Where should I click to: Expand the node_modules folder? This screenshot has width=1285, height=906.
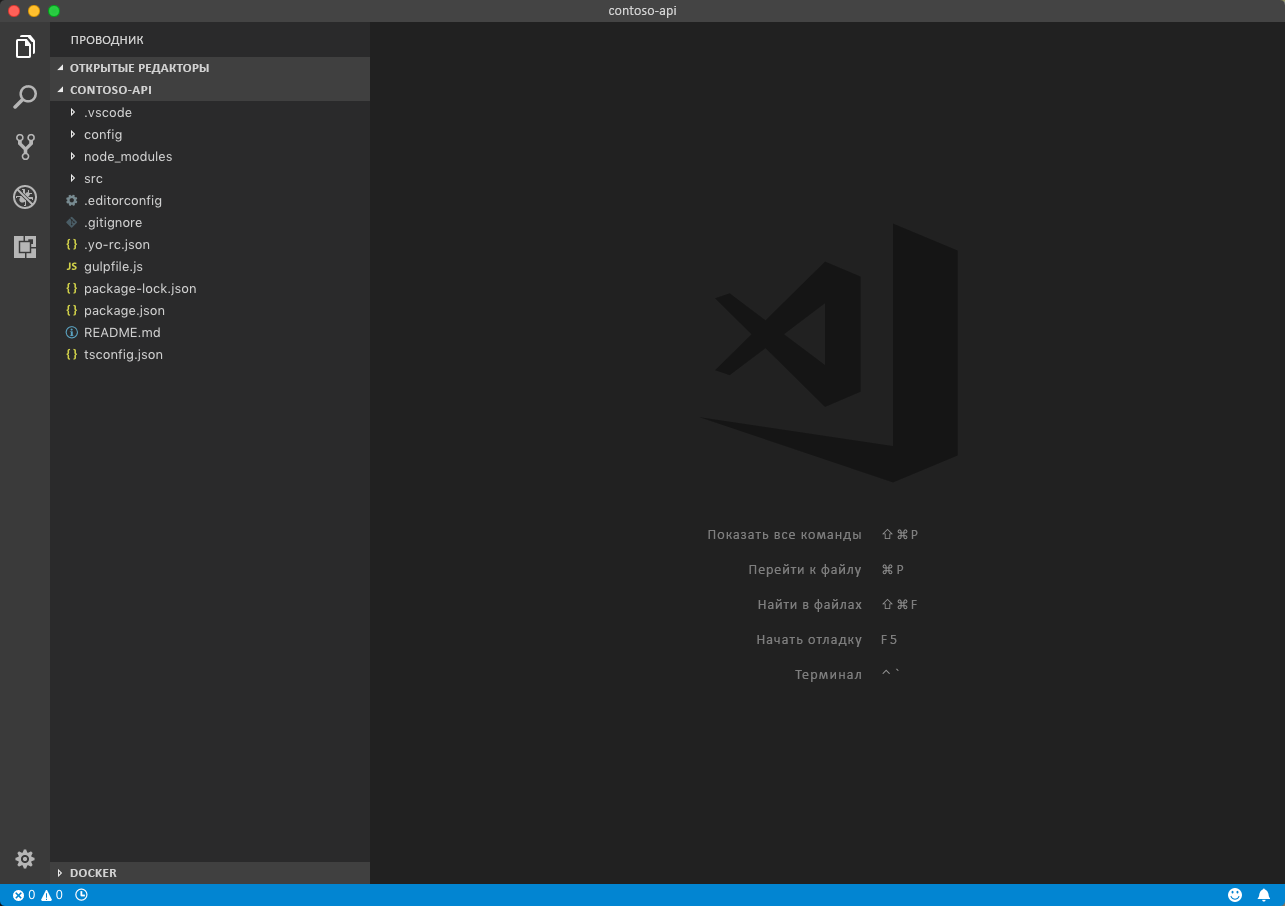coord(128,156)
